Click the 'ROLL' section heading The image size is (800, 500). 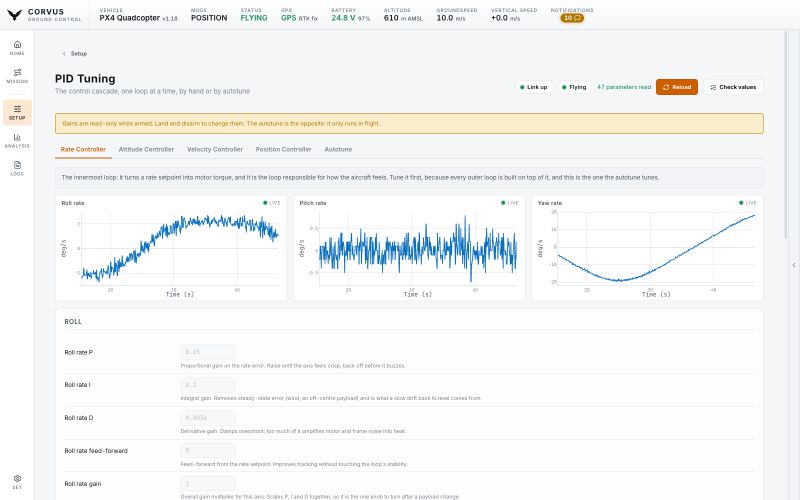click(73, 321)
